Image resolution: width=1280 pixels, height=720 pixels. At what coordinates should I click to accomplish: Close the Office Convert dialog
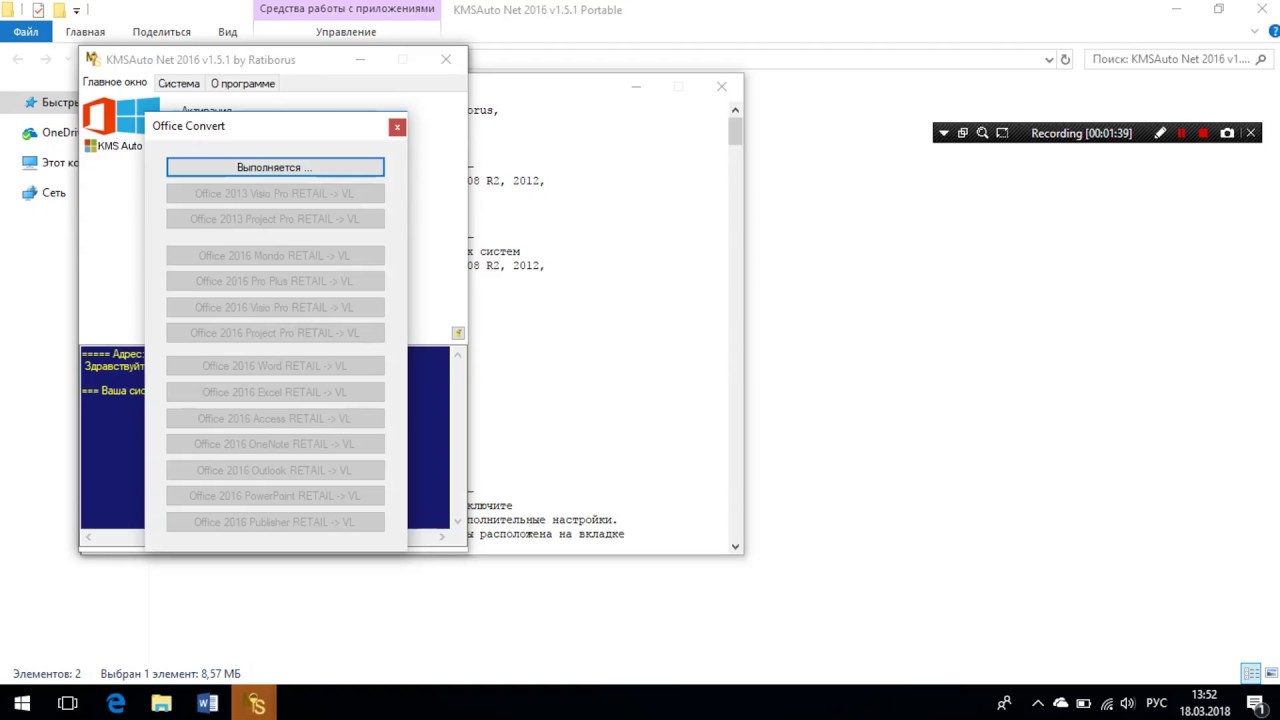pyautogui.click(x=397, y=127)
